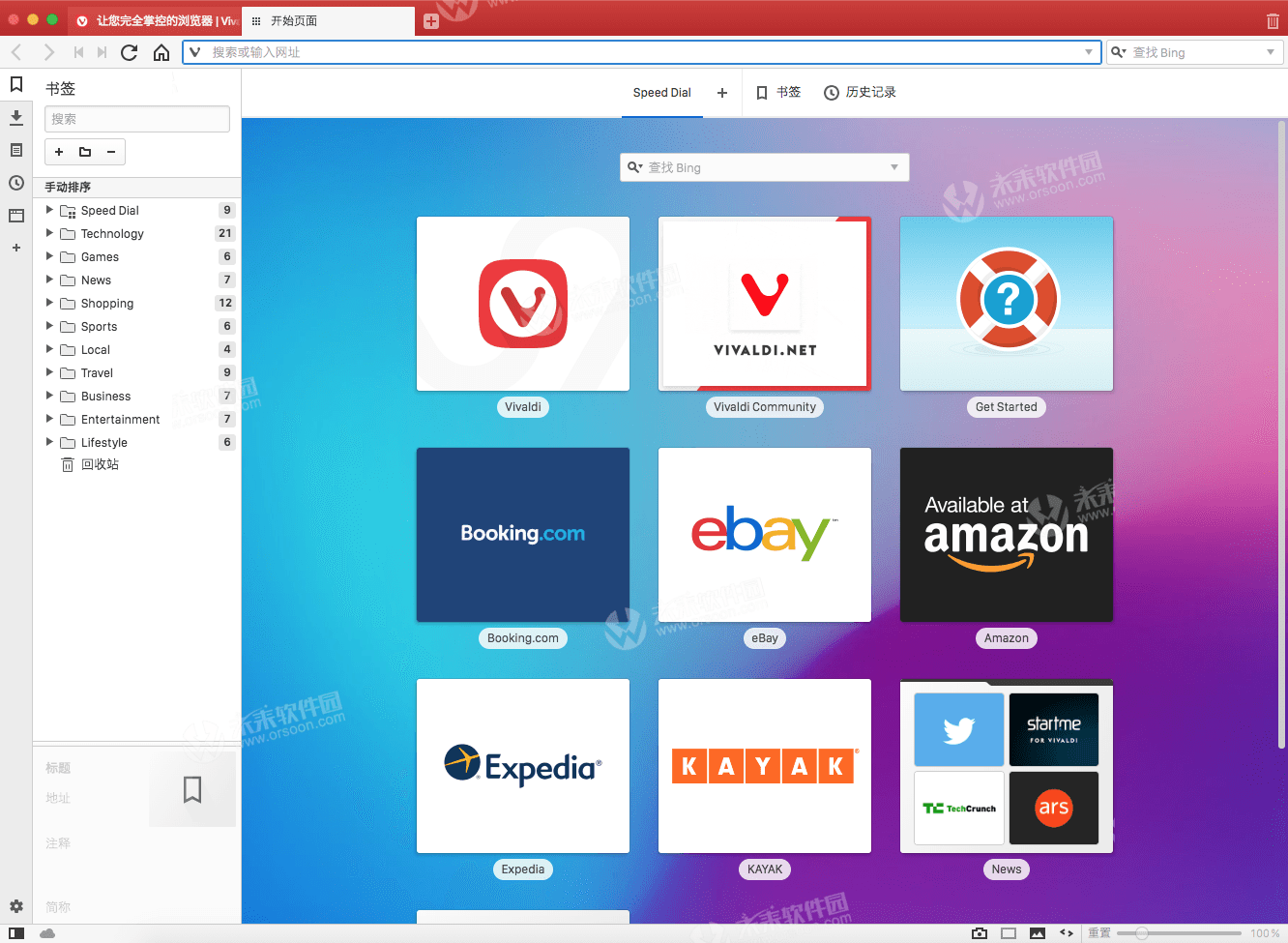The height and width of the screenshot is (943, 1288).
Task: Expand the Shopping bookmark folder
Action: (49, 303)
